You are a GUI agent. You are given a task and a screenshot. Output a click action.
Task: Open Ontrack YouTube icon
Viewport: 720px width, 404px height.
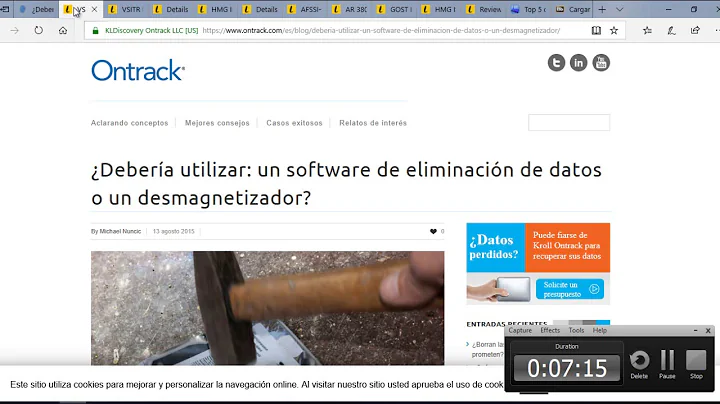pos(601,62)
